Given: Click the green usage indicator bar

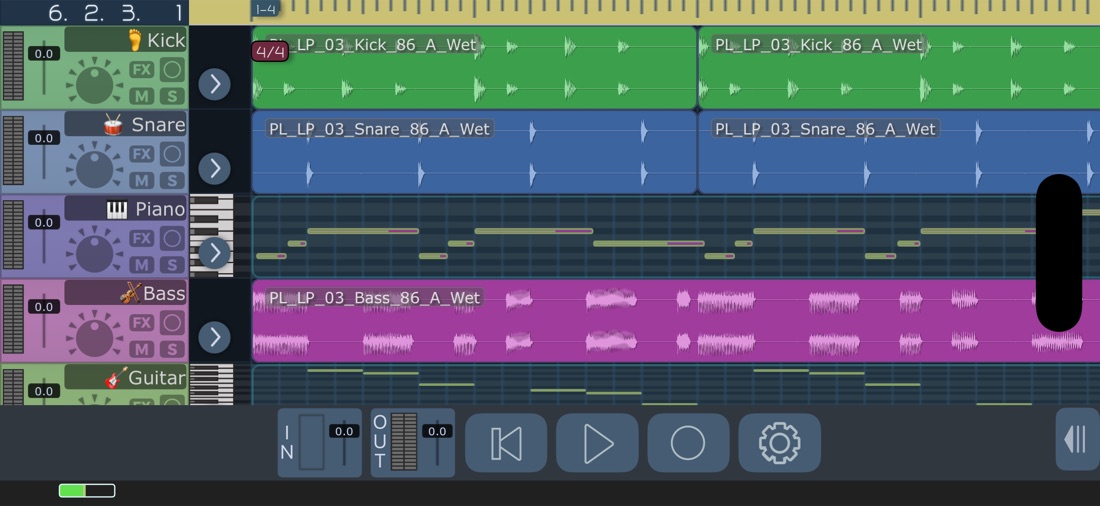Looking at the screenshot, I should pos(87,491).
